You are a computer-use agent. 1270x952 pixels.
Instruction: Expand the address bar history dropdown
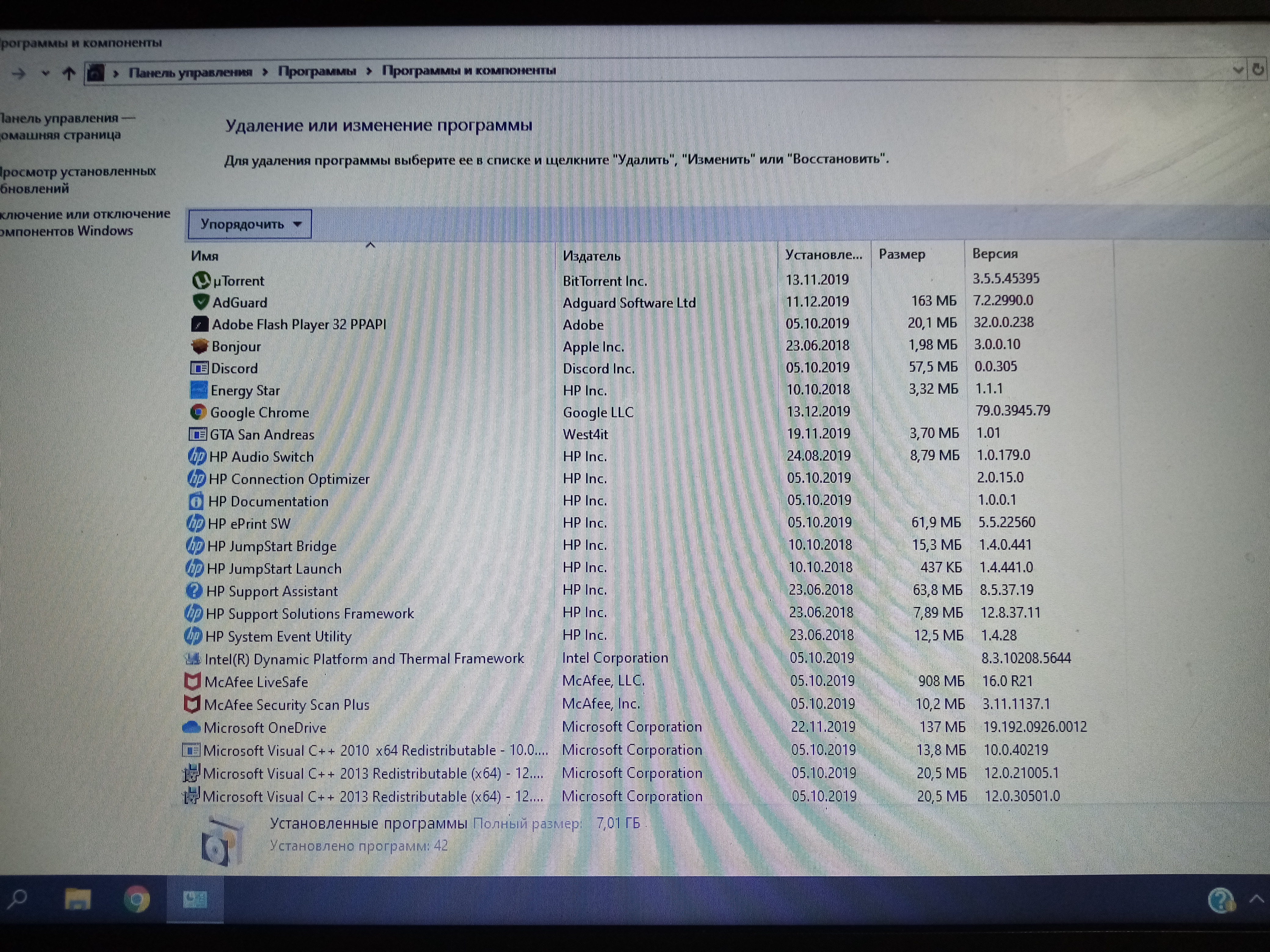1238,70
